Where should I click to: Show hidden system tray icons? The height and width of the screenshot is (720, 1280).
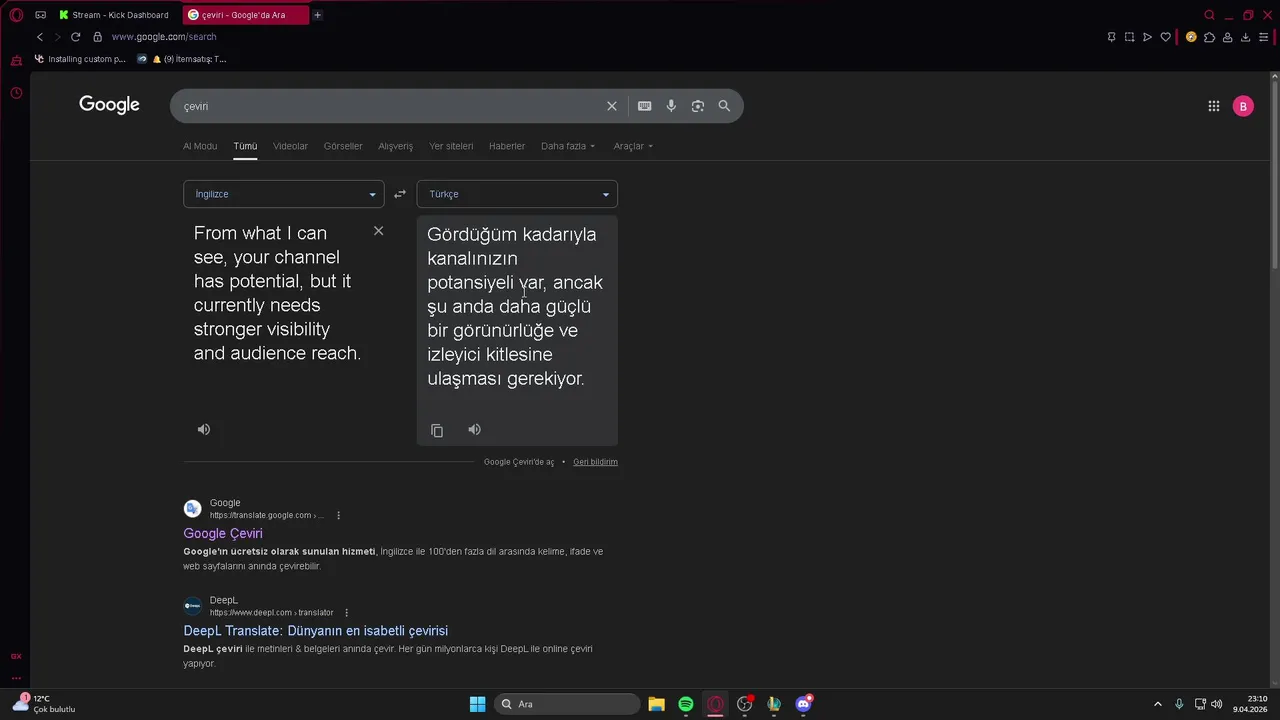click(1158, 704)
